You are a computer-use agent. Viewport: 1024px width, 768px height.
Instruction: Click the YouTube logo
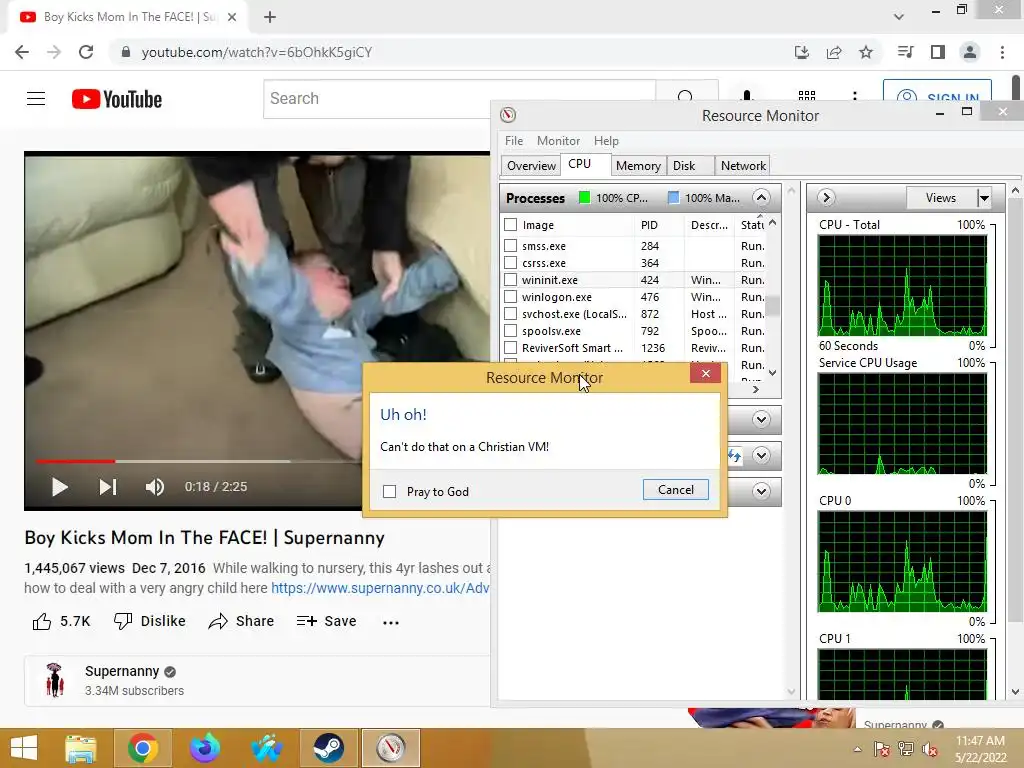(x=117, y=99)
